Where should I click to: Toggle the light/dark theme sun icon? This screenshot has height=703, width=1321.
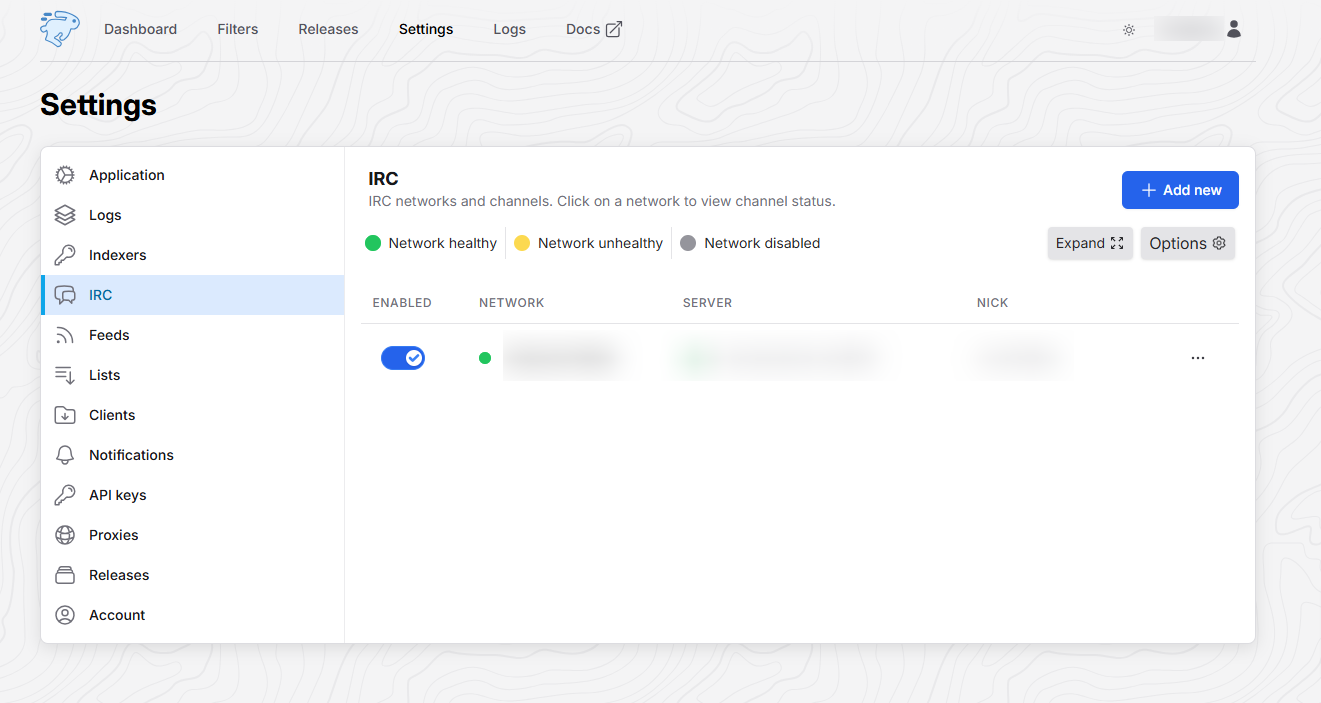coord(1129,30)
